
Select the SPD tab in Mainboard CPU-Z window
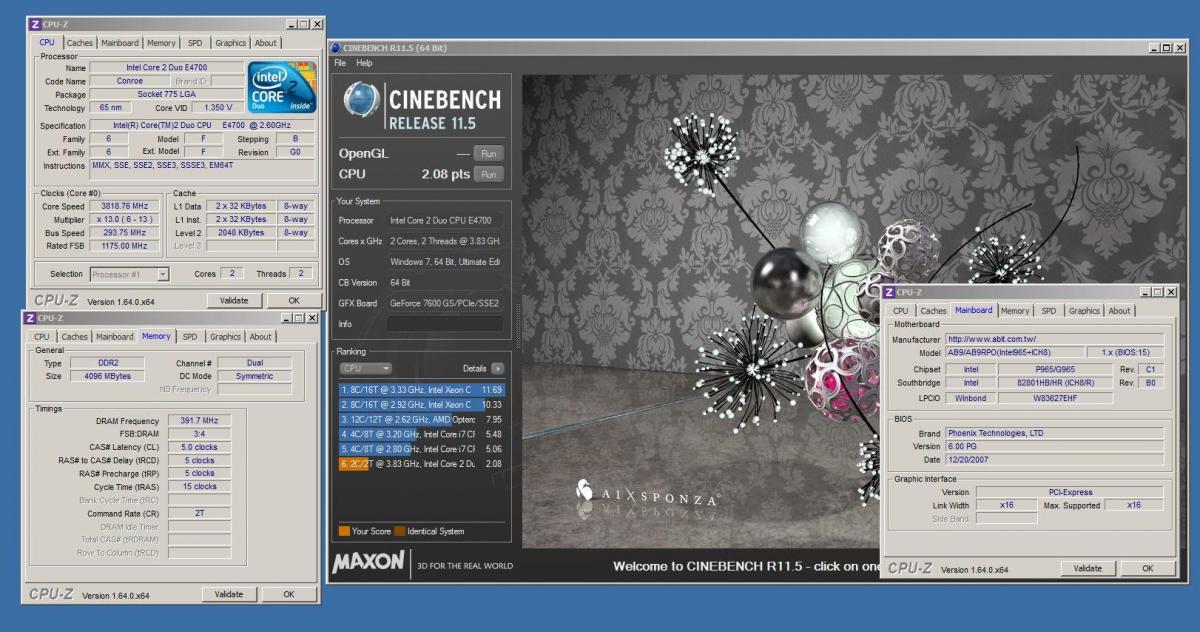[1048, 311]
